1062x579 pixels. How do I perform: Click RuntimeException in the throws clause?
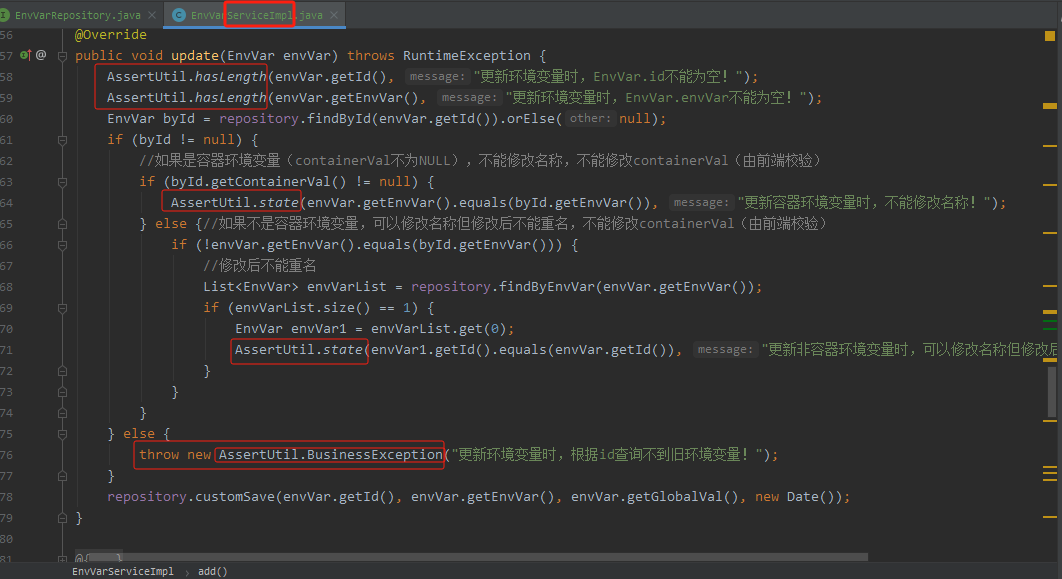pyautogui.click(x=467, y=56)
